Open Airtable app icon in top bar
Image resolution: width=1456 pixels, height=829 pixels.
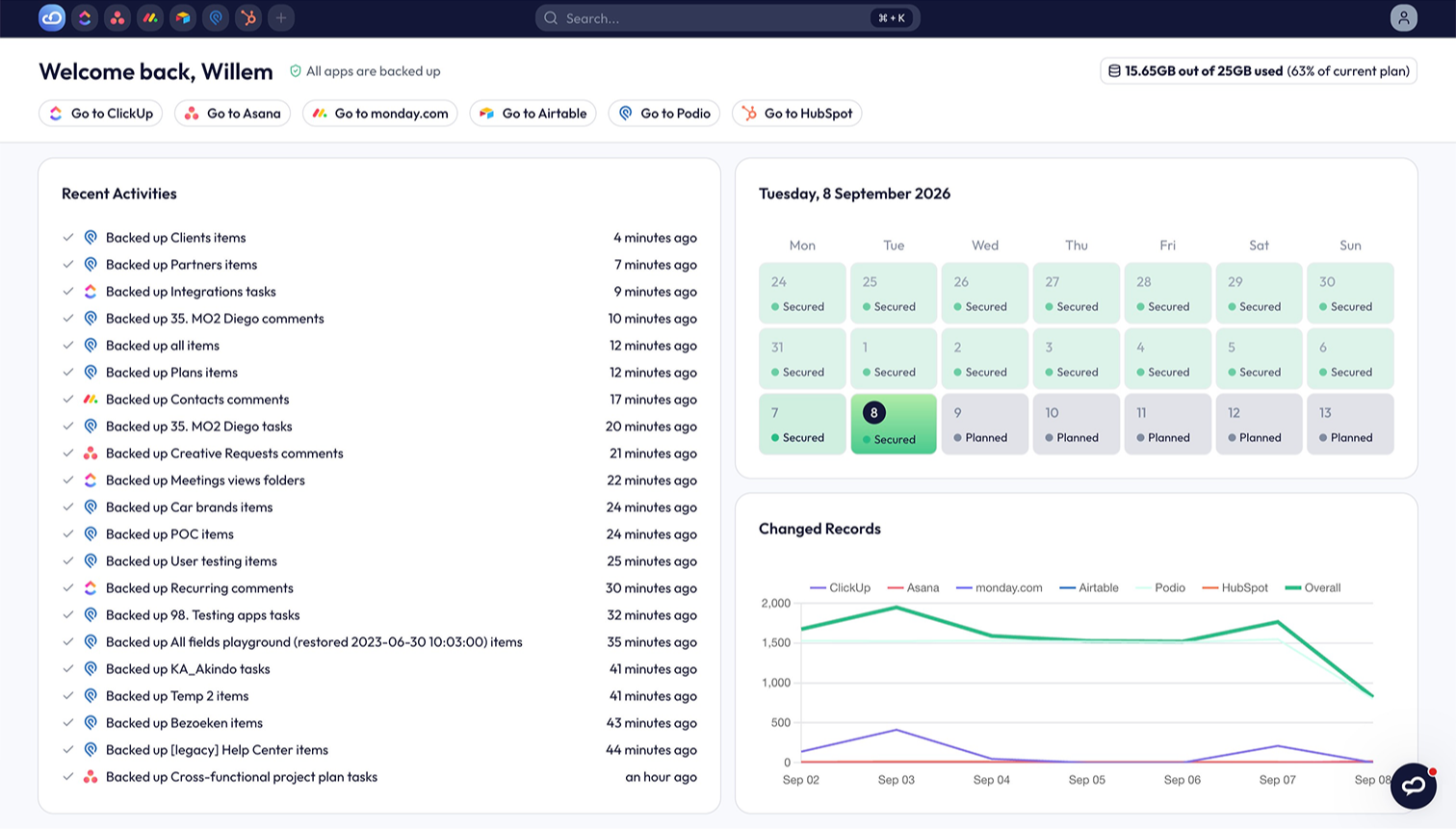click(x=183, y=17)
